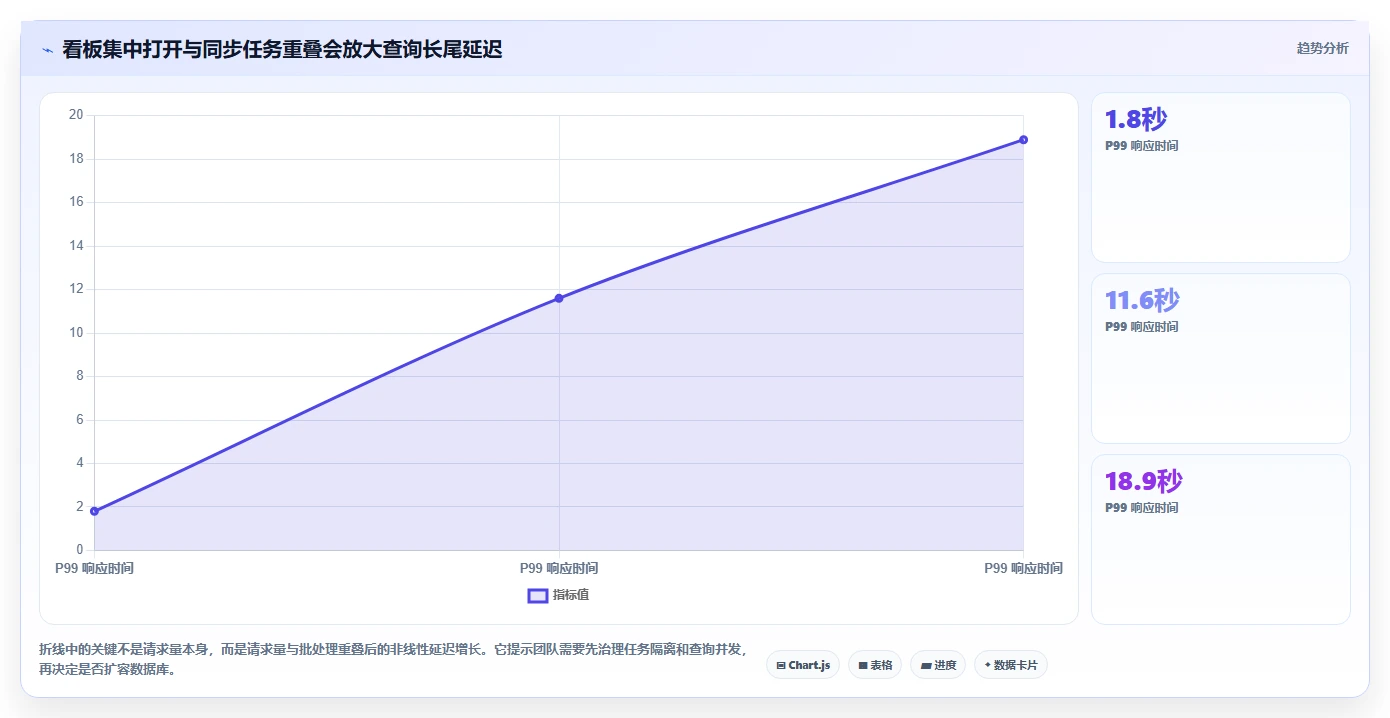
Task: Click the y-axis label 10
Action: [76, 333]
